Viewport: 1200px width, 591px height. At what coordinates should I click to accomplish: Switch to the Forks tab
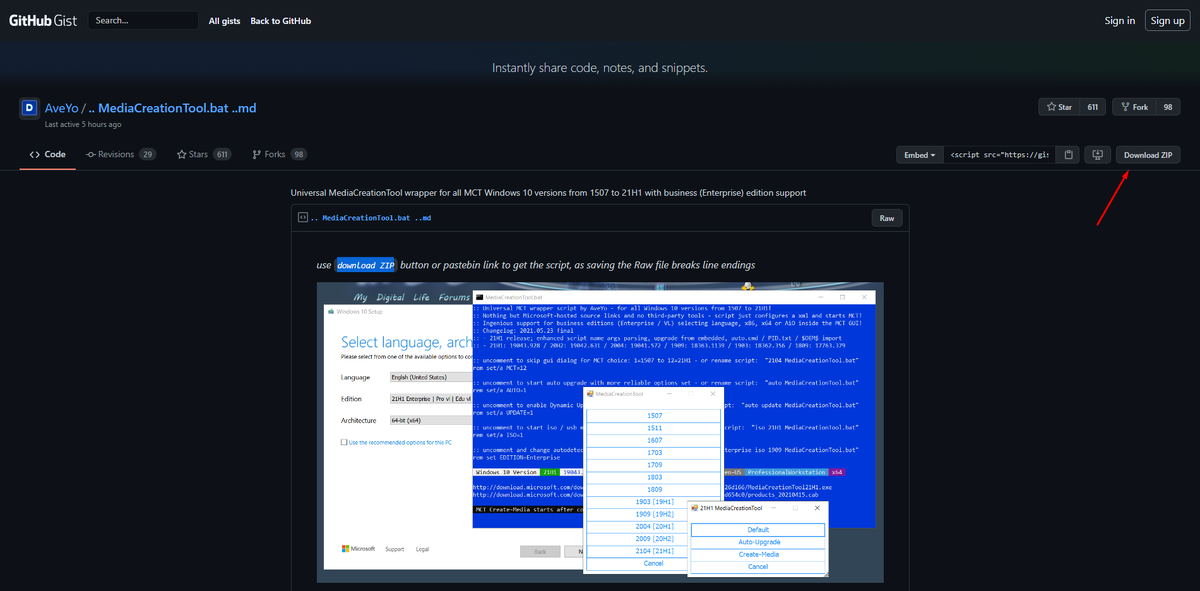279,155
